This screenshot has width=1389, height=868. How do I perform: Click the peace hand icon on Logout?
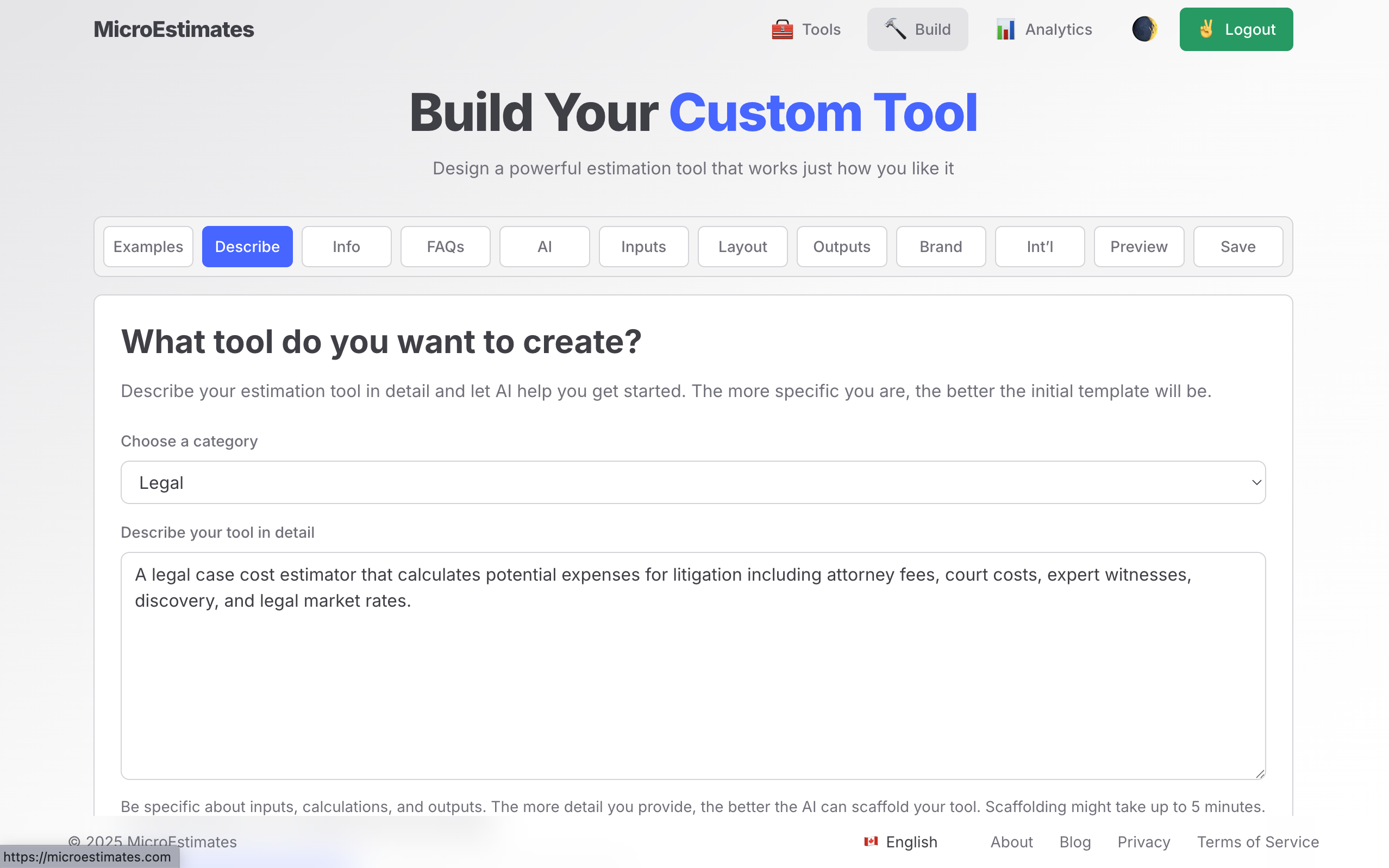[x=1206, y=29]
